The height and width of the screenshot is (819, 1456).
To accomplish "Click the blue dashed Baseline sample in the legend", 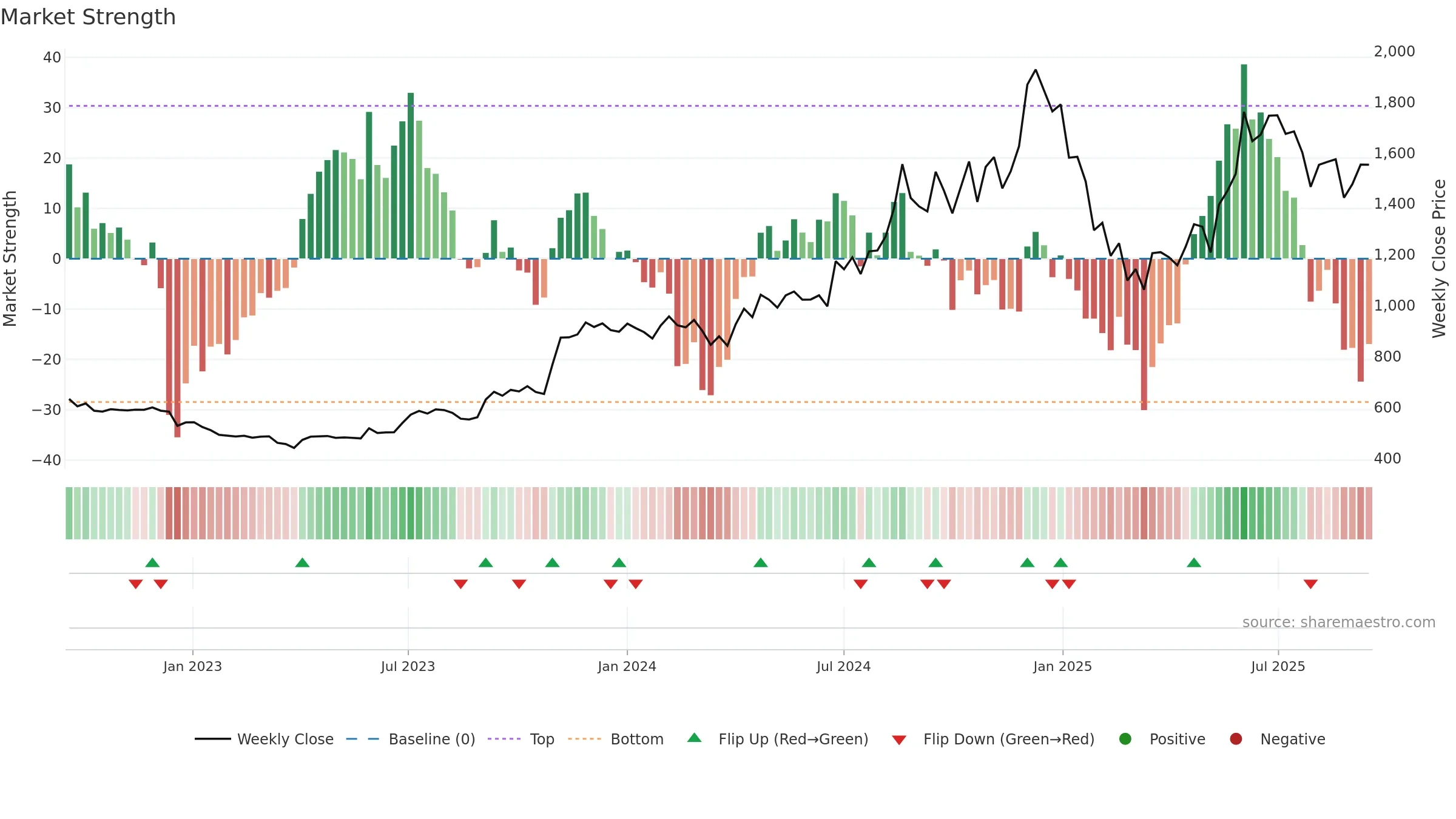I will (362, 739).
